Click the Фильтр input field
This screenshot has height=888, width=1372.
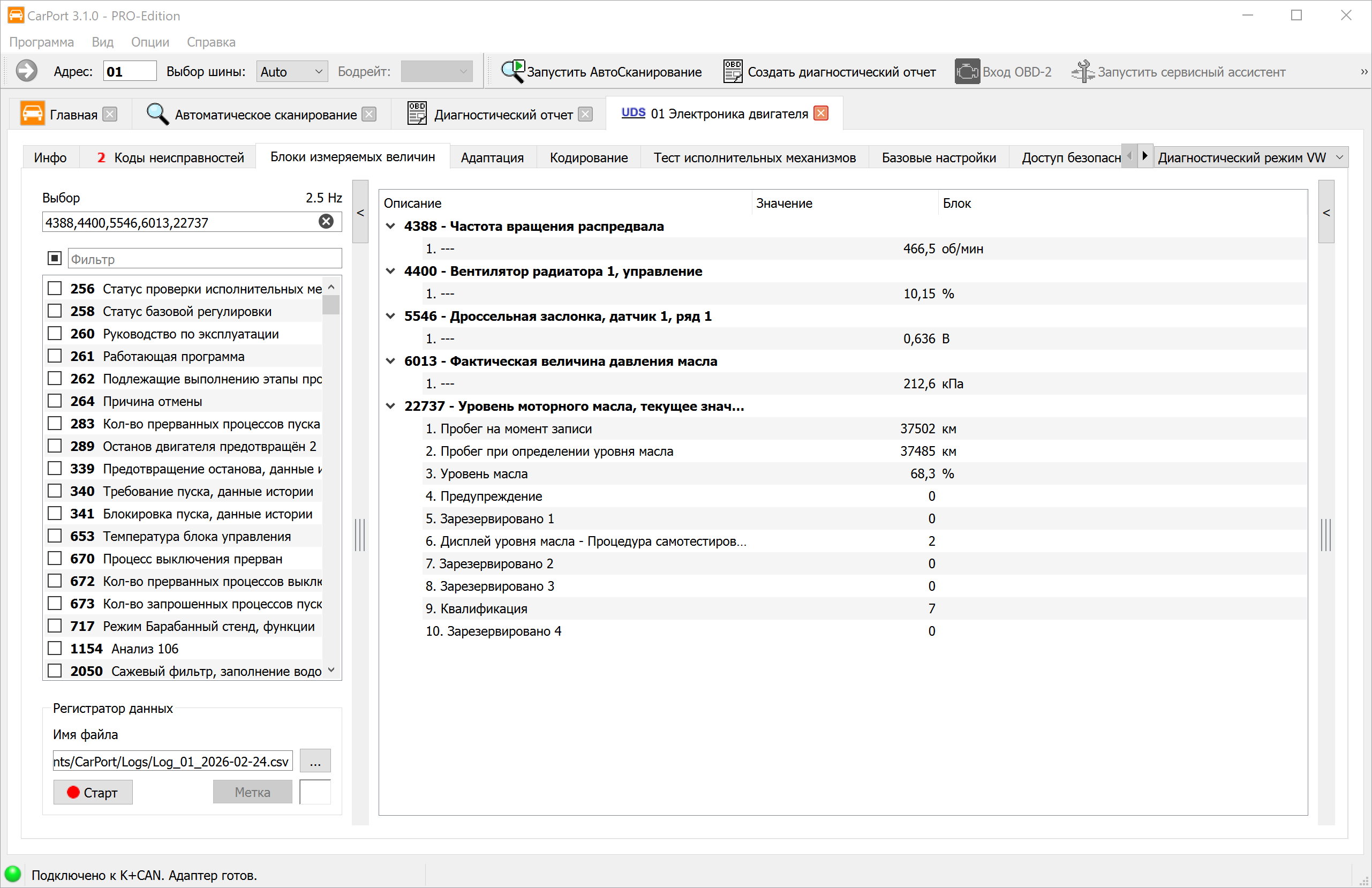pos(205,259)
